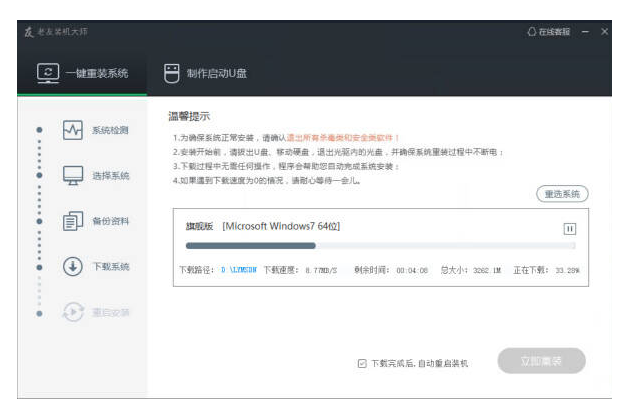Select the 选择系统 step label
The image size is (640, 405).
(111, 176)
